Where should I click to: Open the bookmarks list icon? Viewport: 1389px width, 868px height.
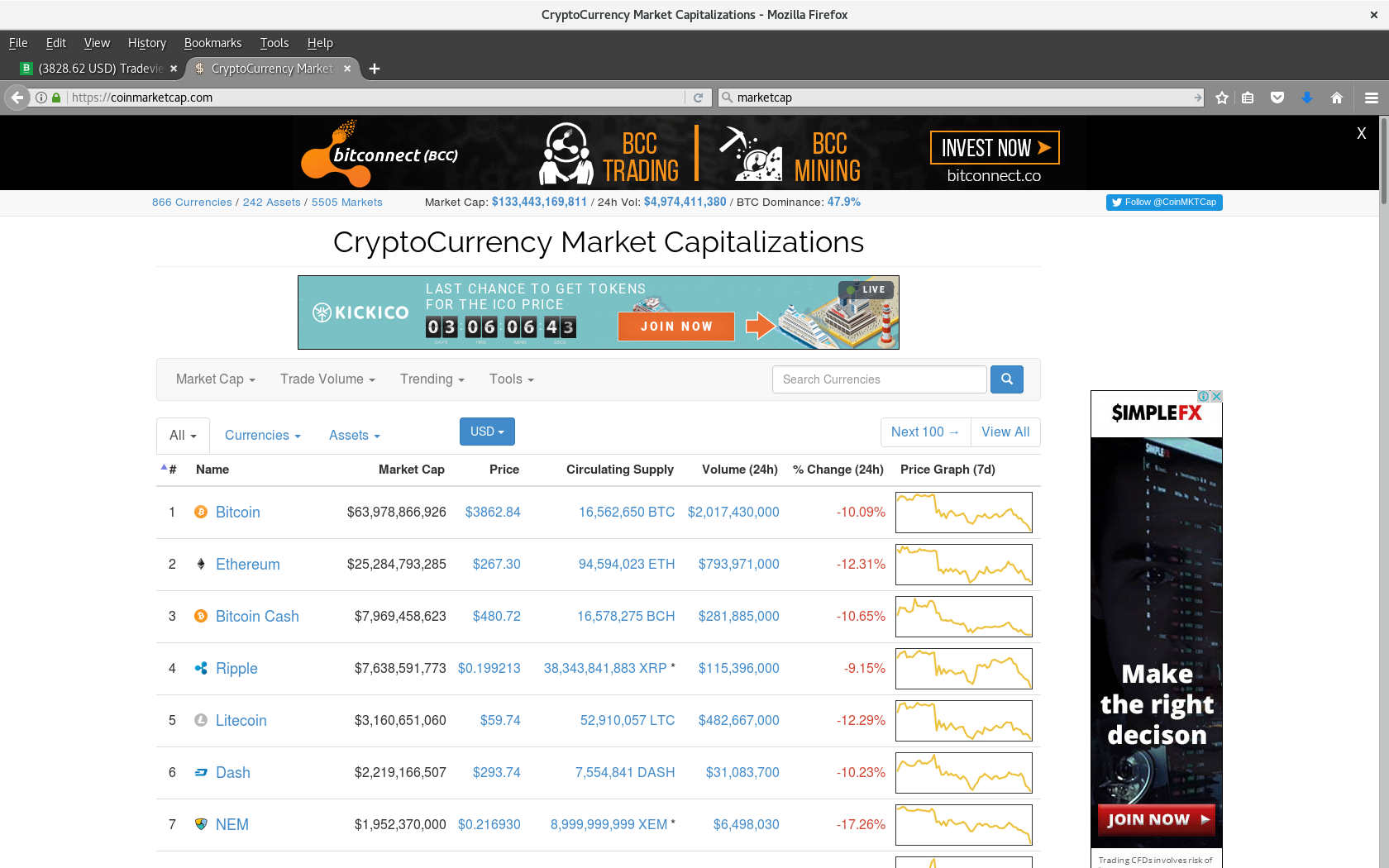point(1248,98)
